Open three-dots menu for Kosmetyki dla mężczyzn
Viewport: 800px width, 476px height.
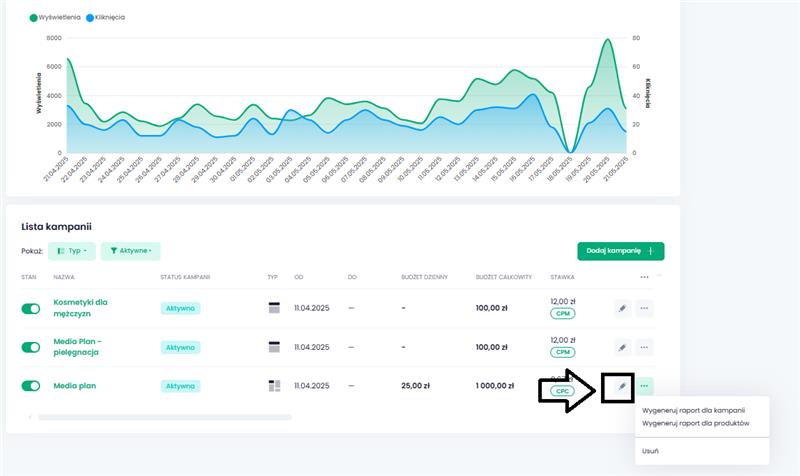[644, 309]
